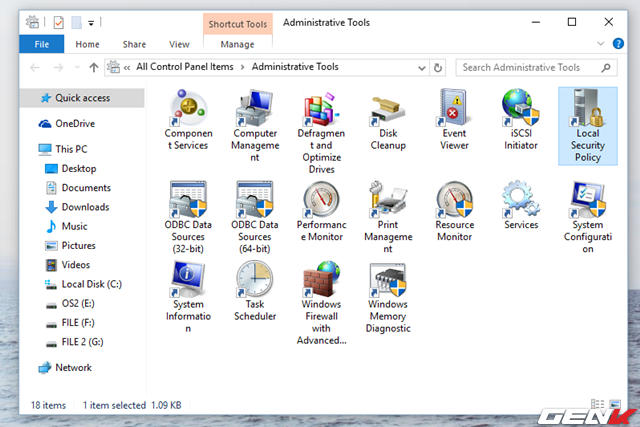The width and height of the screenshot is (640, 427).
Task: Select This PC in navigation pane
Action: (71, 149)
